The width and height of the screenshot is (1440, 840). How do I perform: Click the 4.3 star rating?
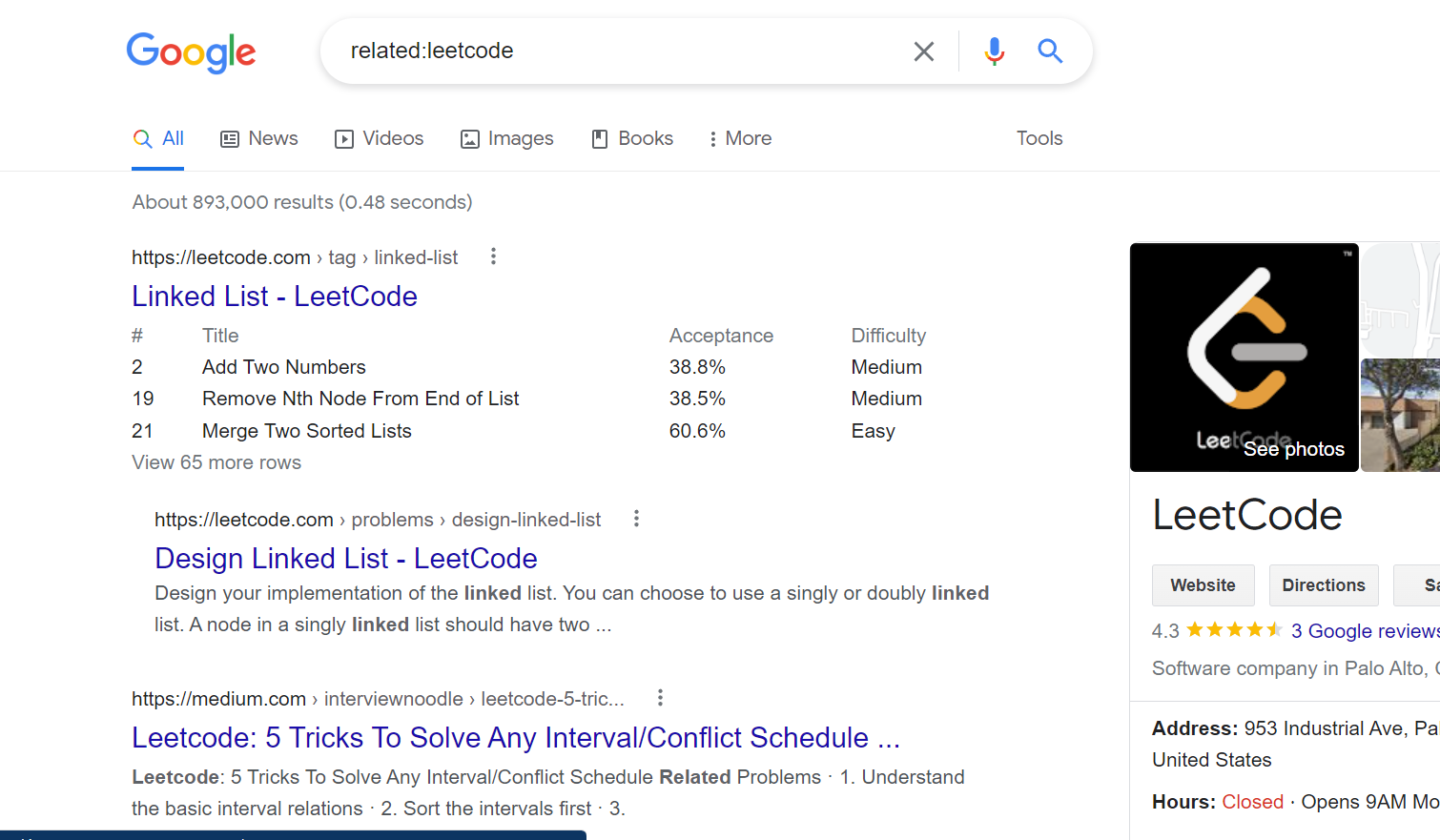click(x=1217, y=630)
